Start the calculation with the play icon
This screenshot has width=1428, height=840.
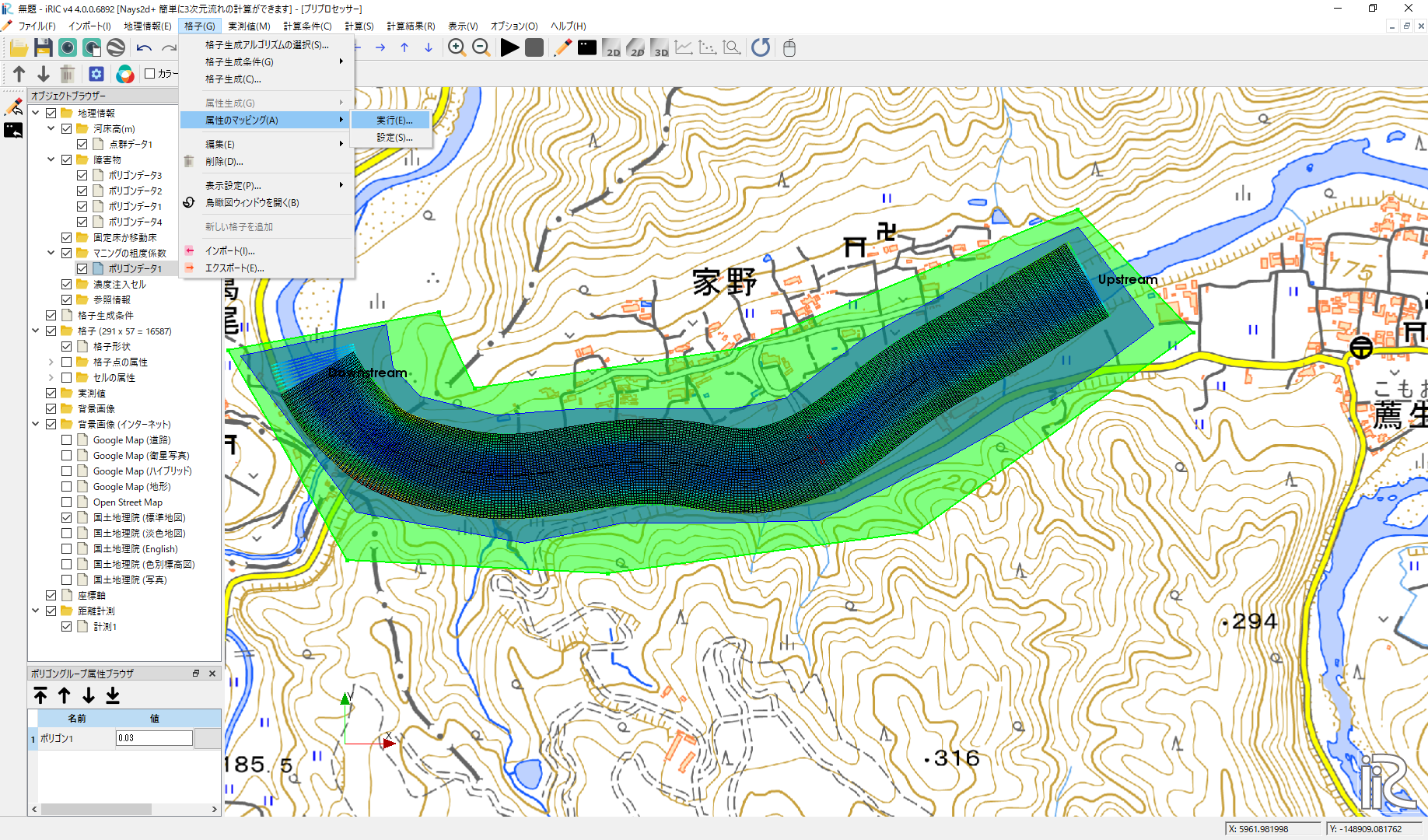510,48
